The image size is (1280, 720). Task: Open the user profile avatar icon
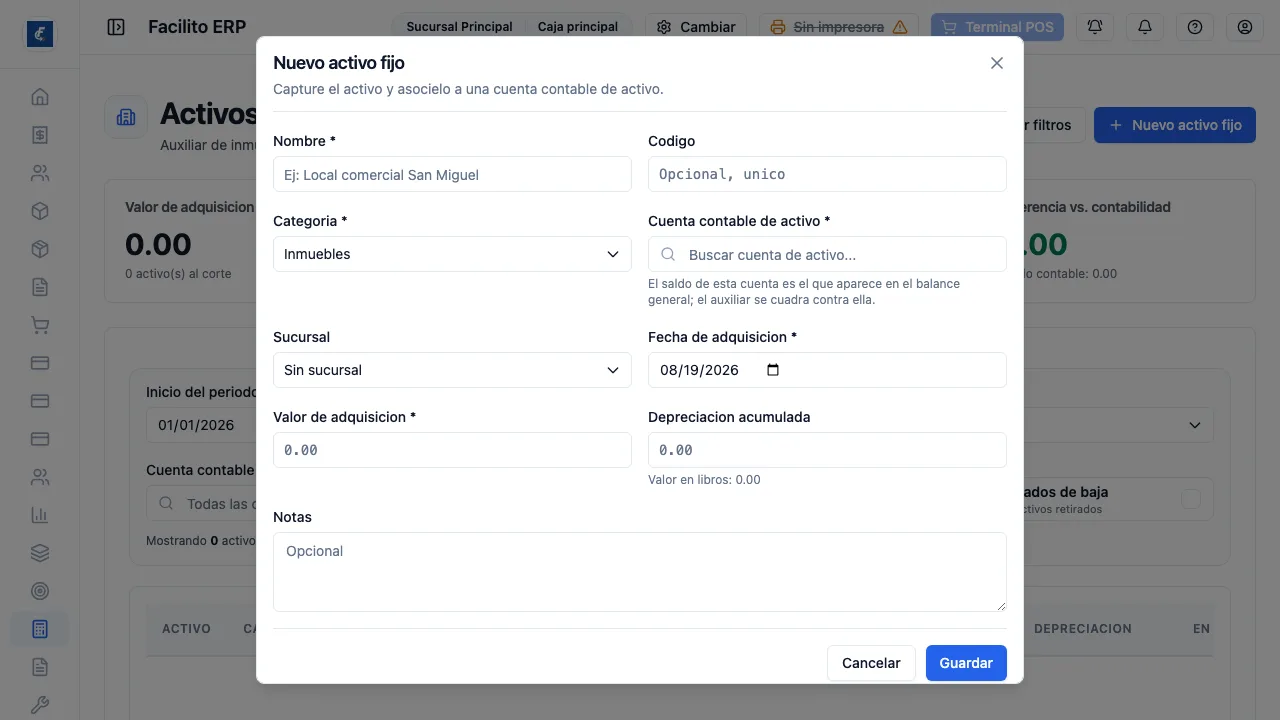tap(1245, 27)
